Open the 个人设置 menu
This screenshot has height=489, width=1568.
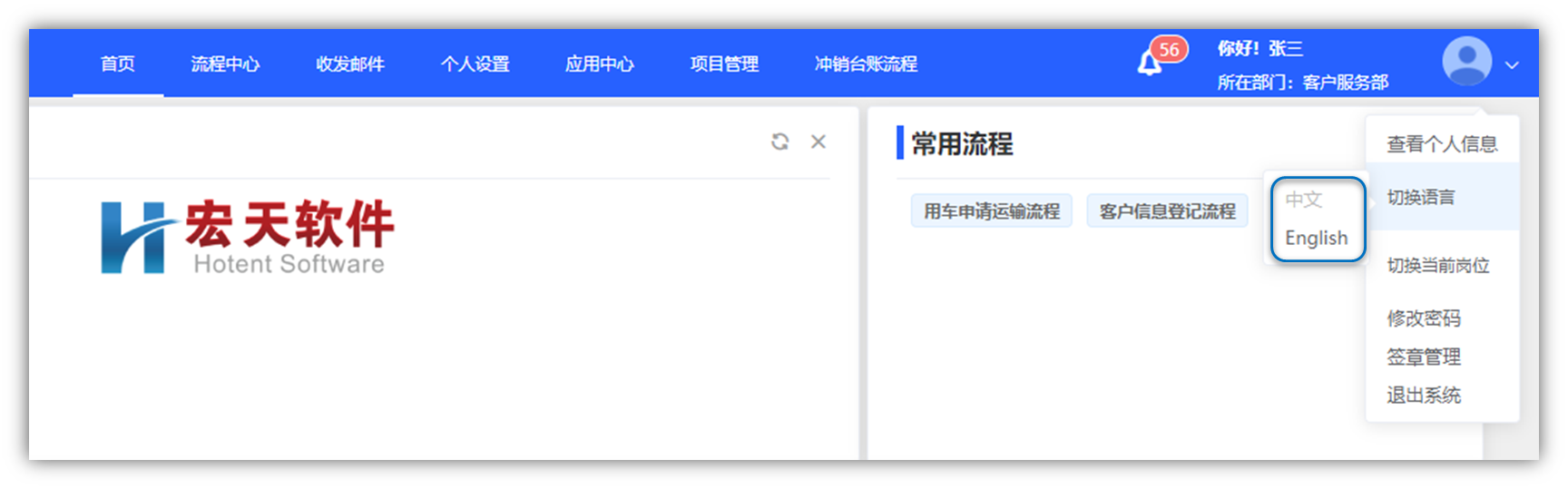point(475,64)
